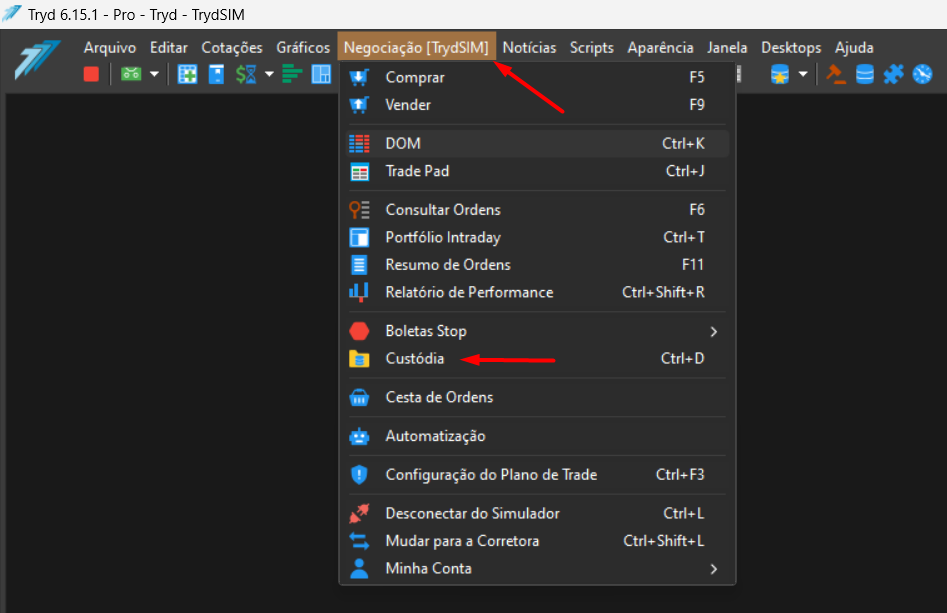The height and width of the screenshot is (613, 947).
Task: Select Mudar para a Corretora
Action: (537, 541)
